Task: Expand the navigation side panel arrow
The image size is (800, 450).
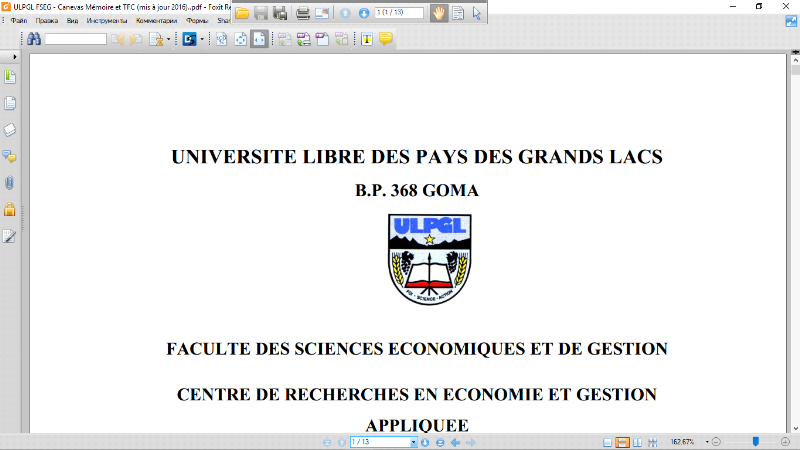Action: coord(15,57)
